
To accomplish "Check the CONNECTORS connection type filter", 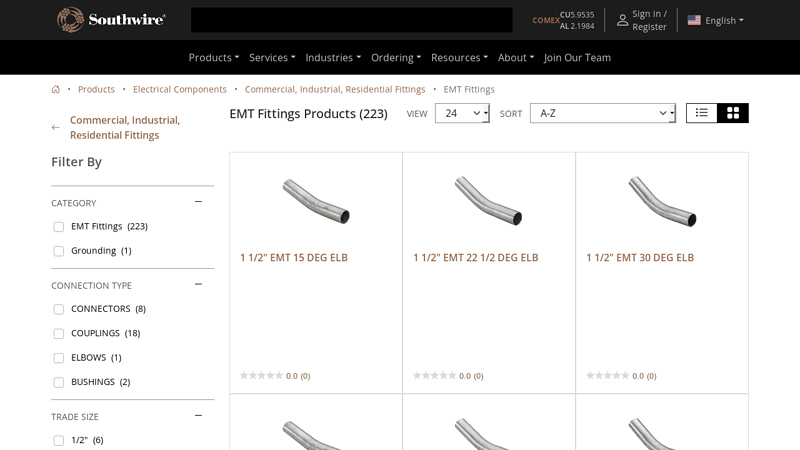I will pos(59,309).
